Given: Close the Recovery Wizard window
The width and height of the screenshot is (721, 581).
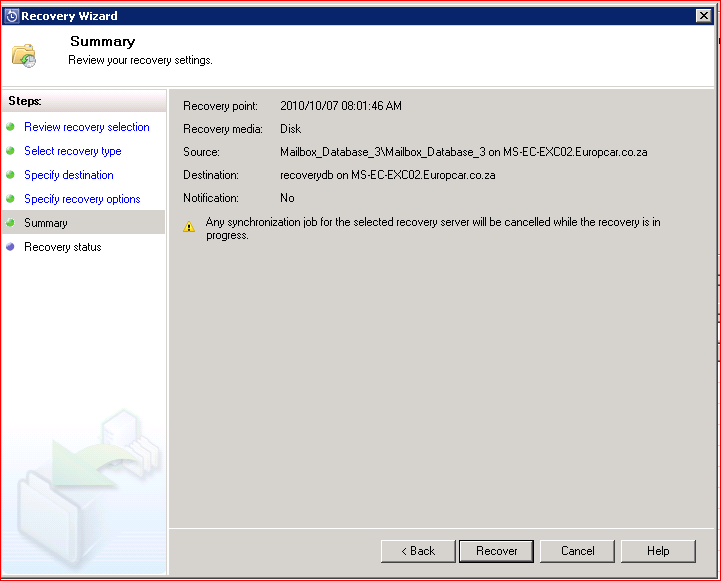Looking at the screenshot, I should pos(703,16).
